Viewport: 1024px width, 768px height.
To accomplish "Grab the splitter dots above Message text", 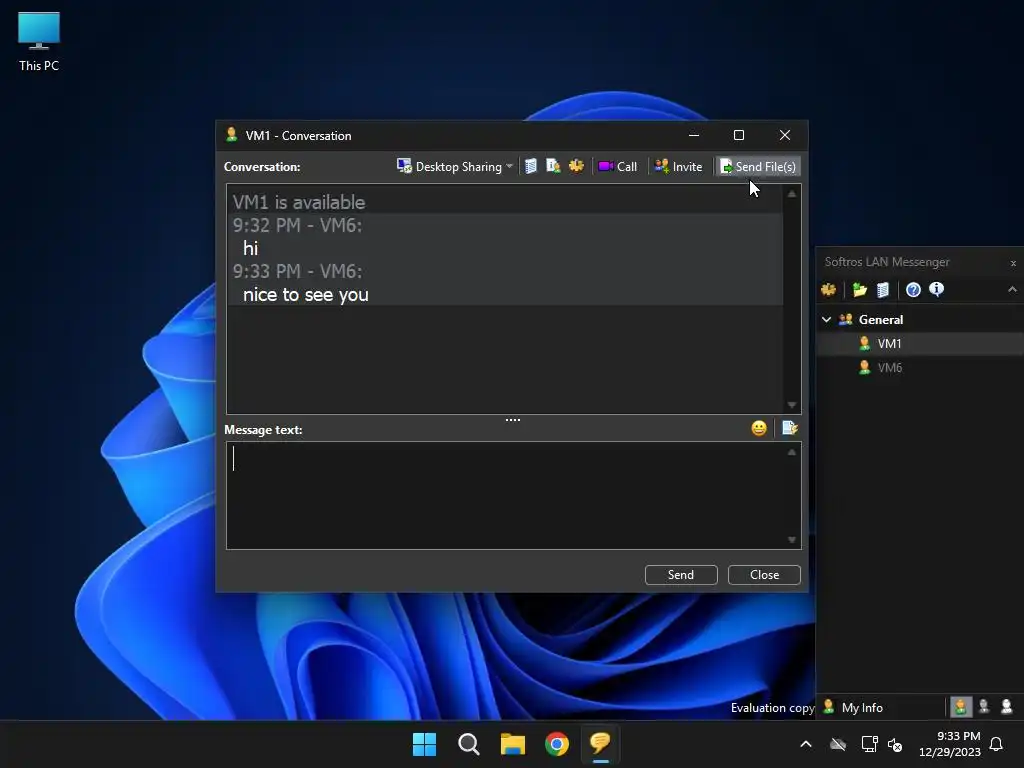I will [513, 420].
